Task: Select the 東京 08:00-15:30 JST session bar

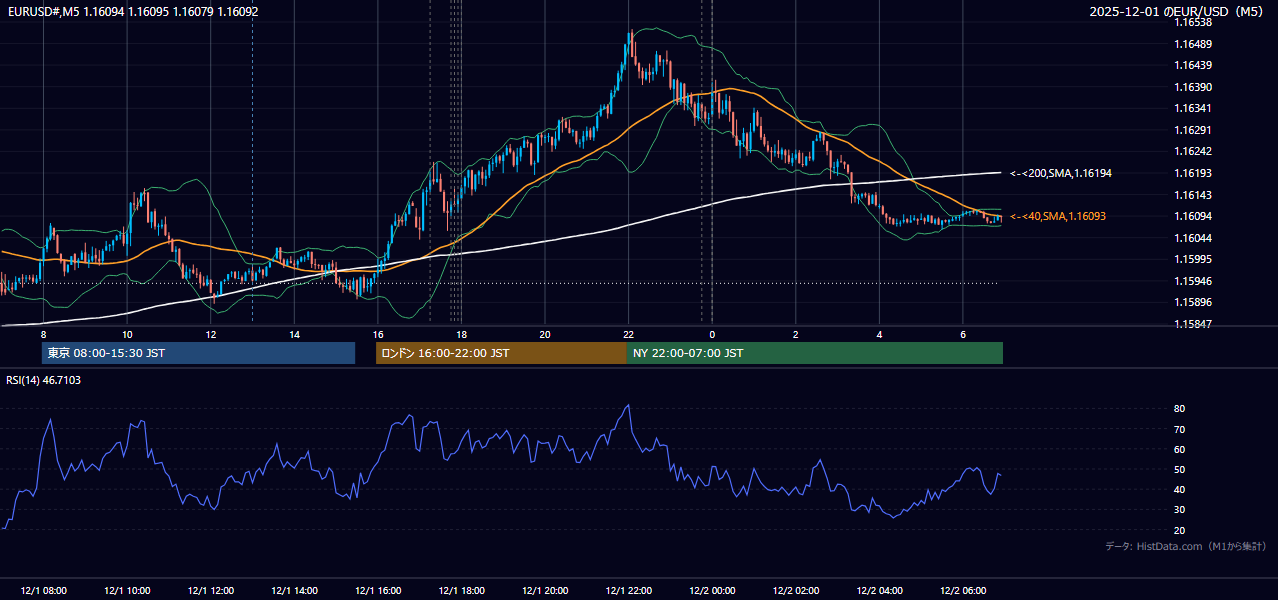Action: point(198,353)
